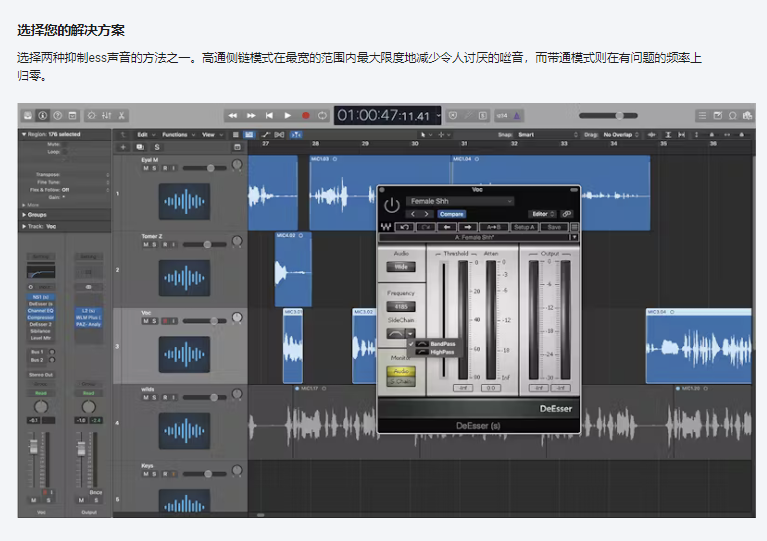Open the Note Pads icon
This screenshot has width=767, height=541.
tap(718, 115)
